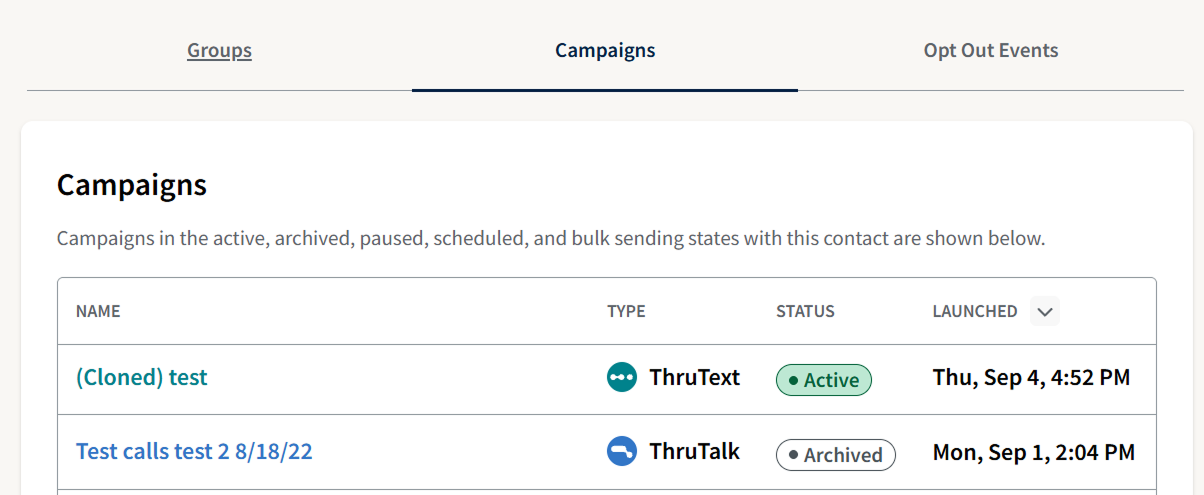The image size is (1204, 495).
Task: Select the Campaigns tab
Action: point(605,50)
